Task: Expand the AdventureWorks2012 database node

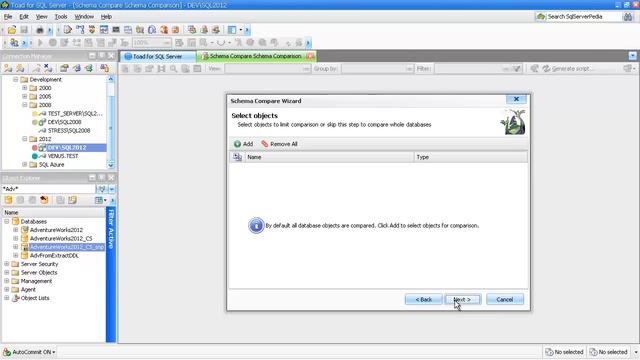Action: coord(16,230)
